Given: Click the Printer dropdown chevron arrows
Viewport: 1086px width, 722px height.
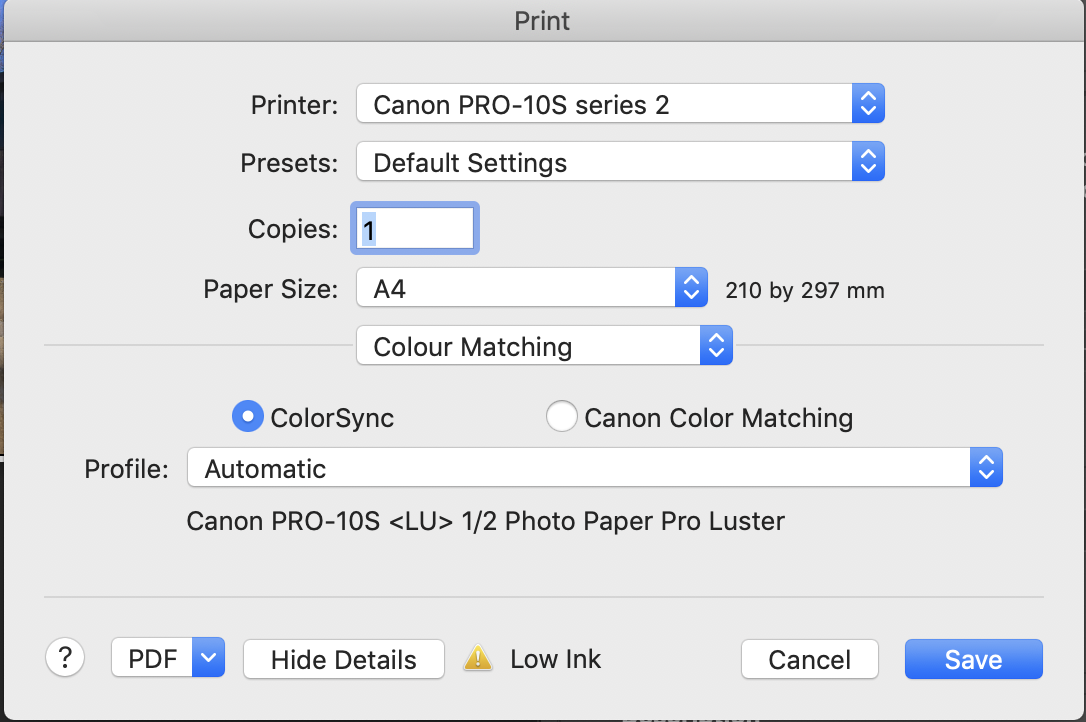Looking at the screenshot, I should pyautogui.click(x=868, y=103).
